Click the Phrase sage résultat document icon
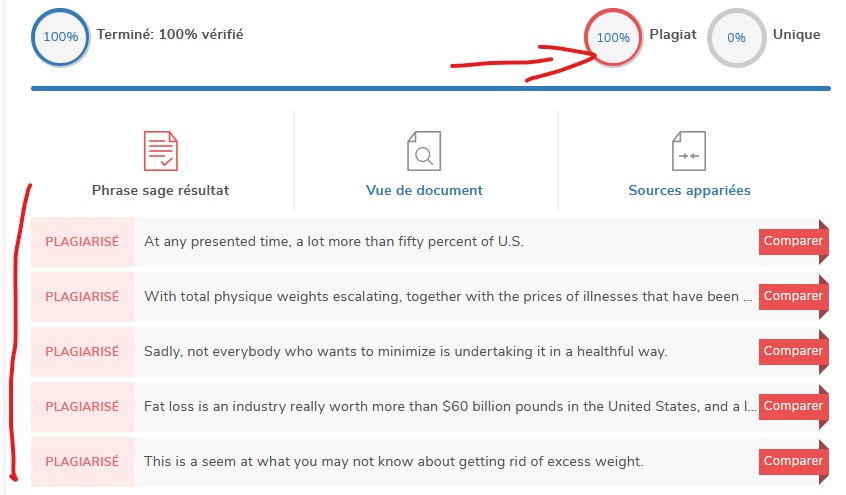 pos(160,151)
